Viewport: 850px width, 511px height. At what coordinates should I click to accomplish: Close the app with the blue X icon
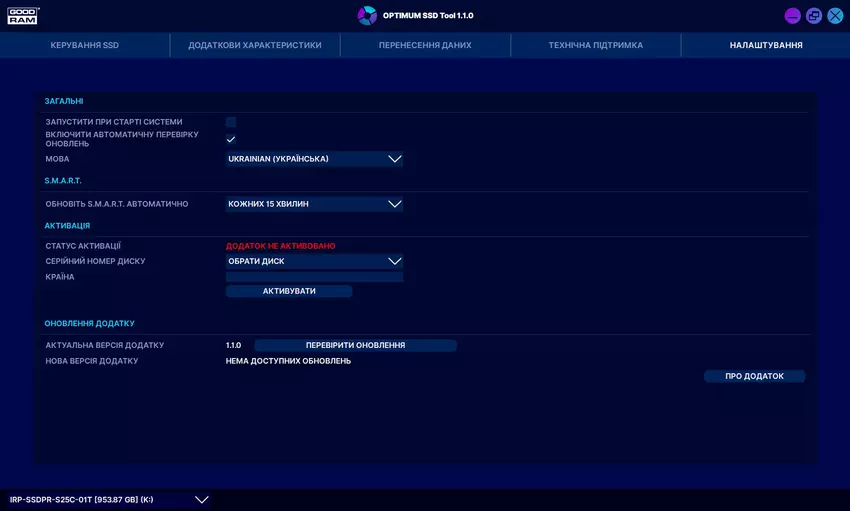835,16
